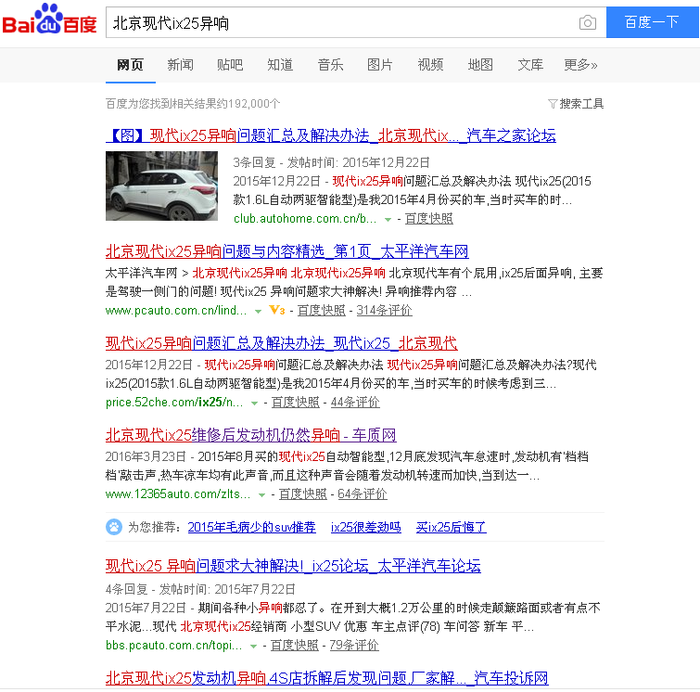Open 314条评价 reviews link
The width and height of the screenshot is (700, 692).
[x=384, y=311]
